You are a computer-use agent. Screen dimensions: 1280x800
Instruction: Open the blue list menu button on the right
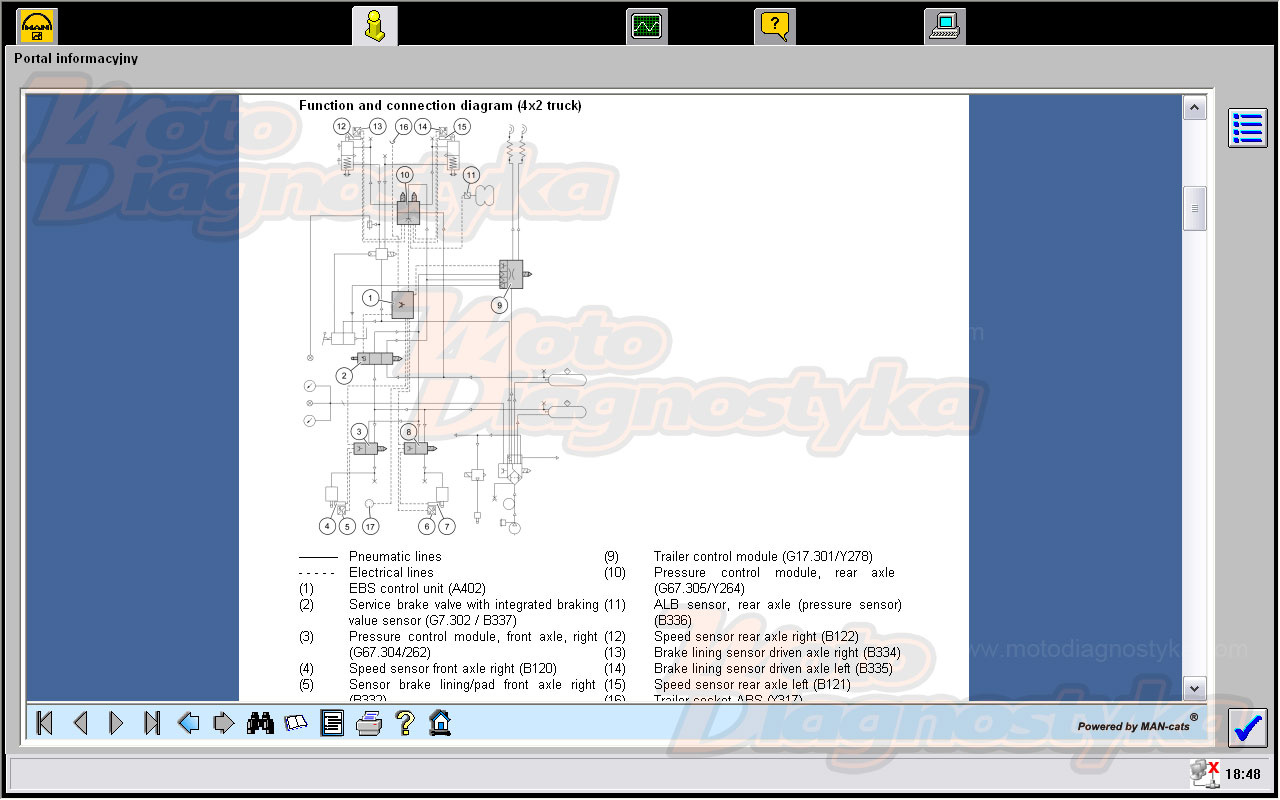click(1248, 128)
